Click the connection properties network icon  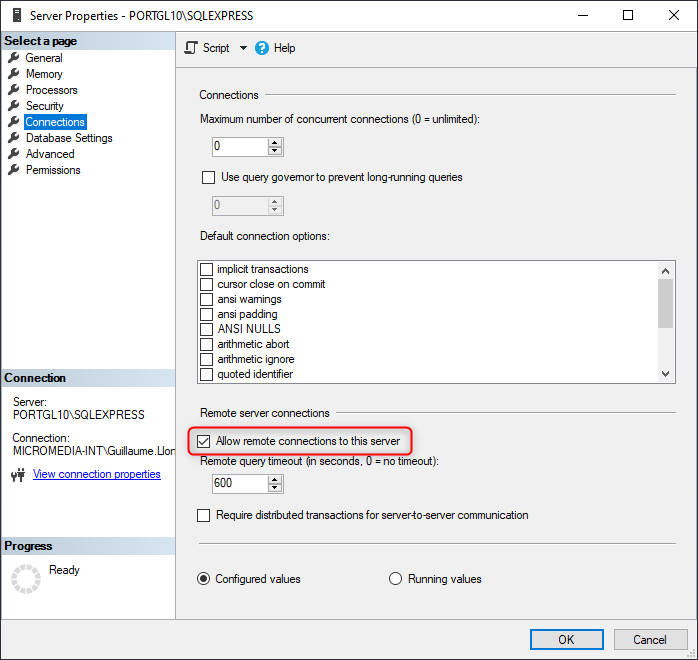pos(18,475)
